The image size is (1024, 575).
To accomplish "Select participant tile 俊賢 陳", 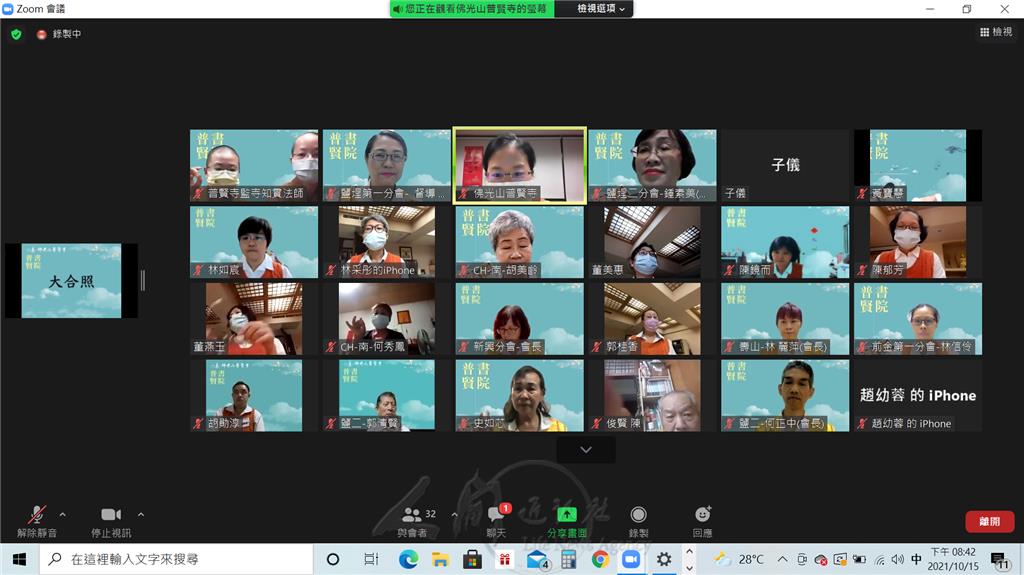I will tap(652, 395).
